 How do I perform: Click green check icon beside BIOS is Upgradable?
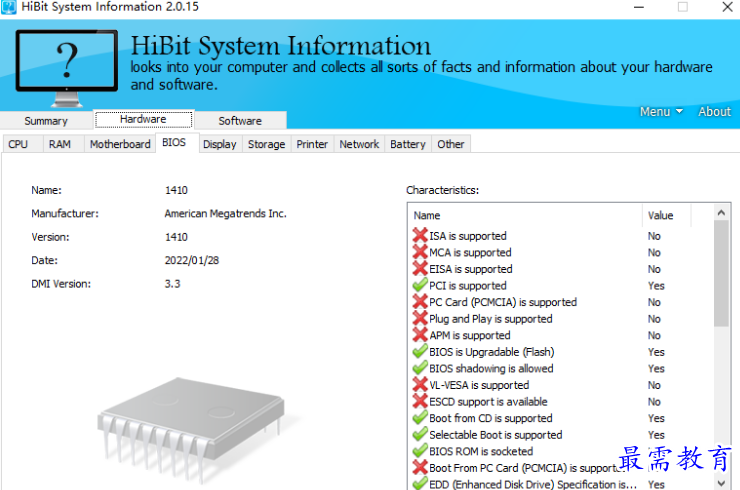pyautogui.click(x=420, y=351)
